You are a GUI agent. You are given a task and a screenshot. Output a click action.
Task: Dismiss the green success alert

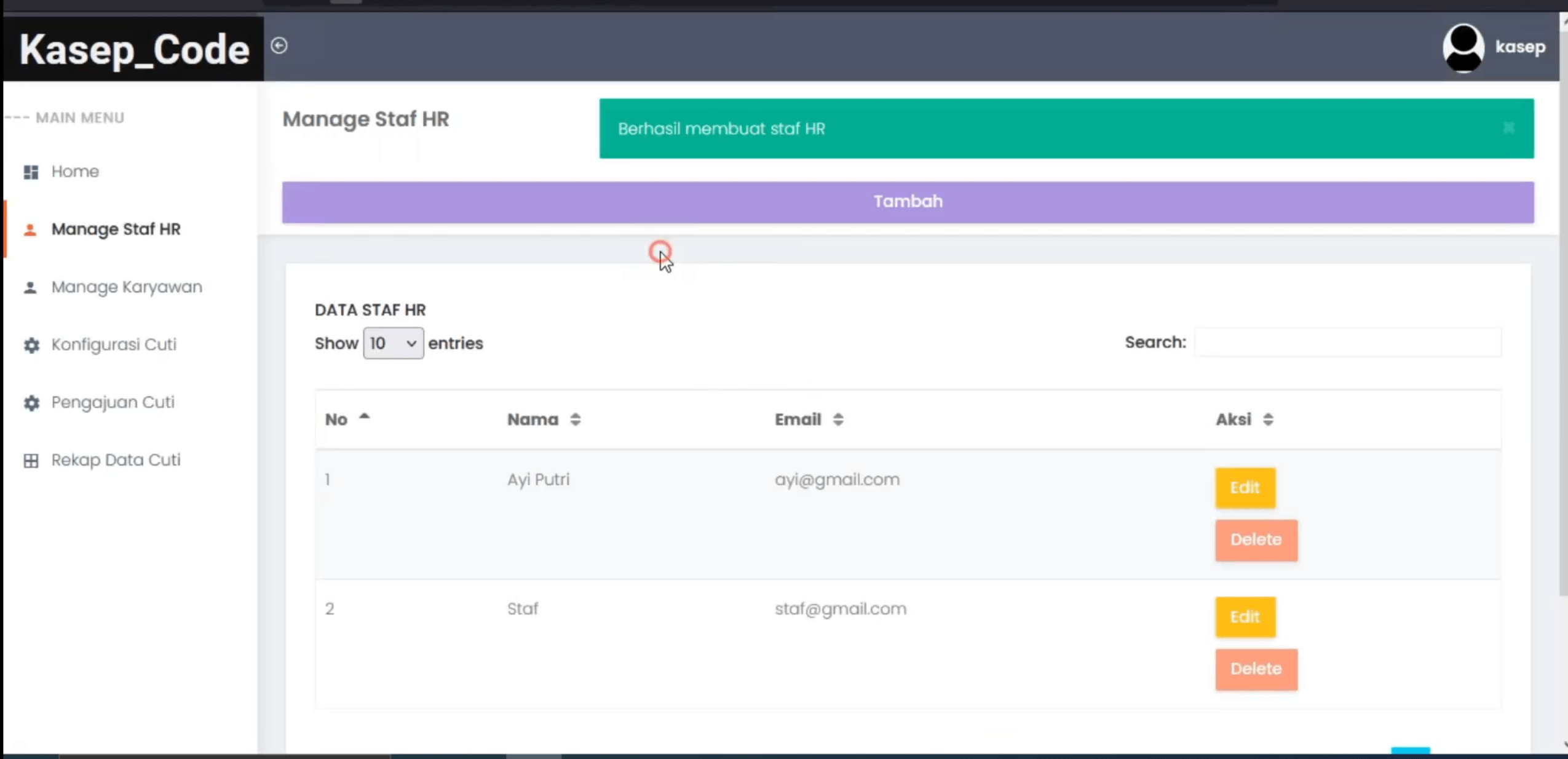pos(1508,128)
